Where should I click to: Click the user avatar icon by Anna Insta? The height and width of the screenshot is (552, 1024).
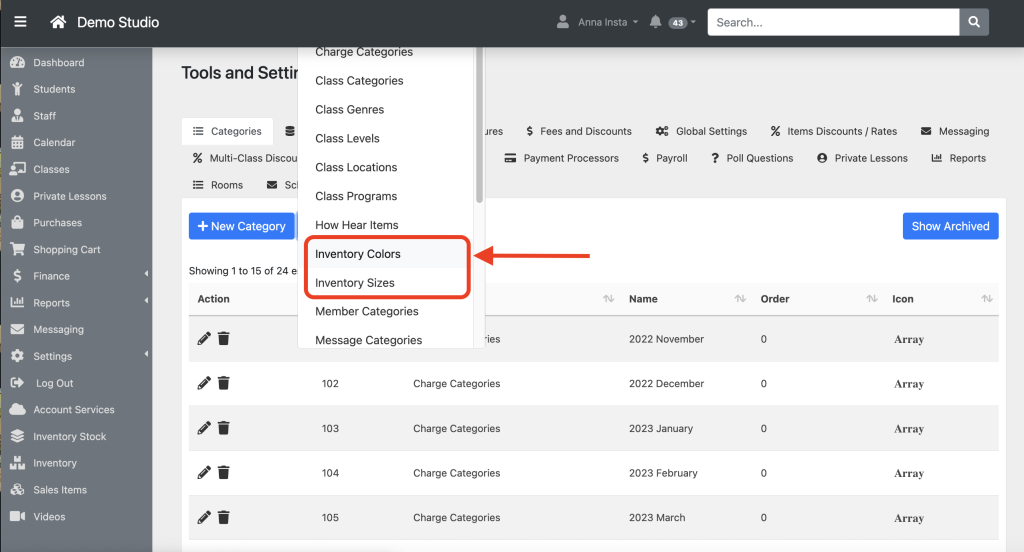[562, 22]
